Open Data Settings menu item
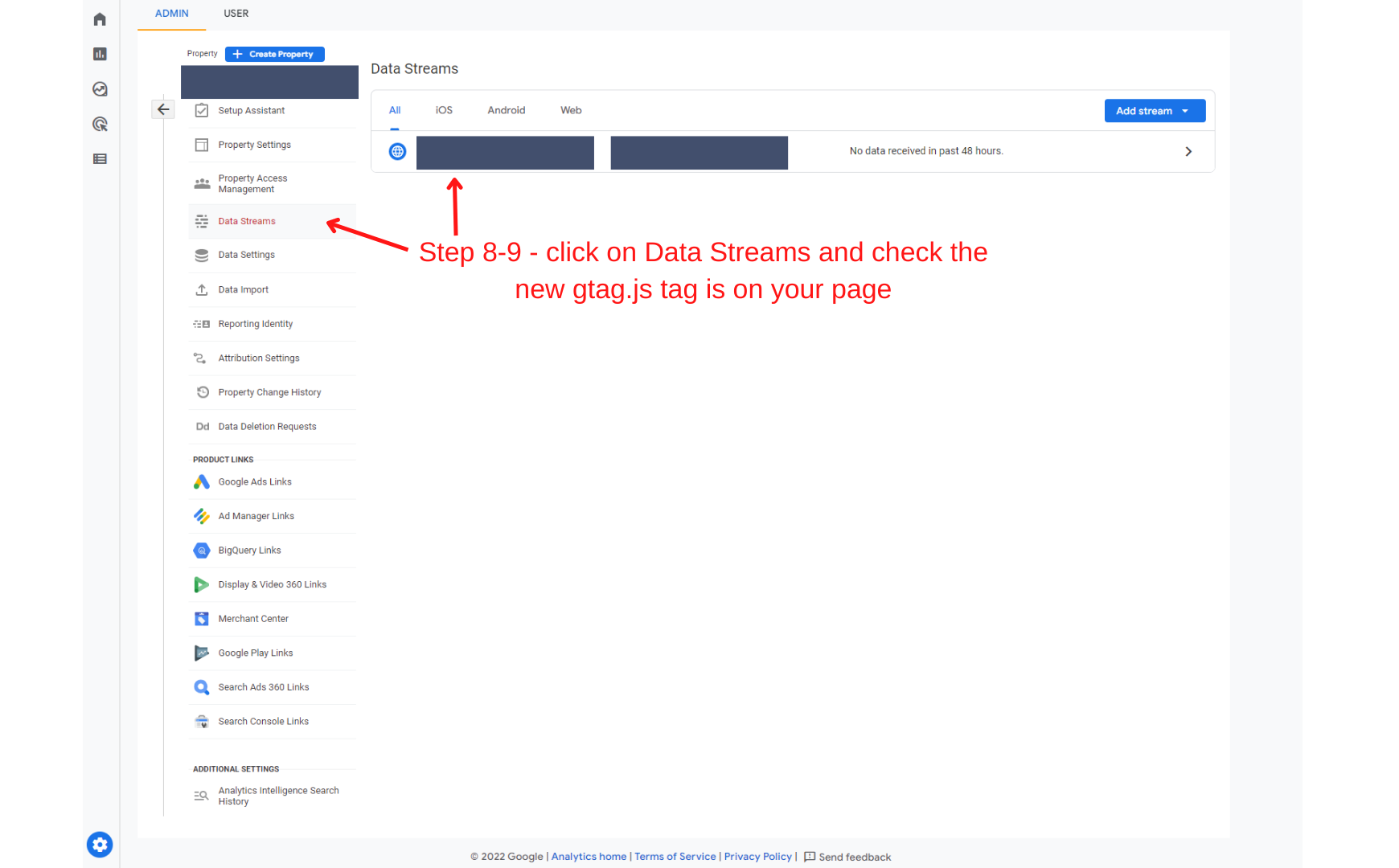 click(x=246, y=255)
